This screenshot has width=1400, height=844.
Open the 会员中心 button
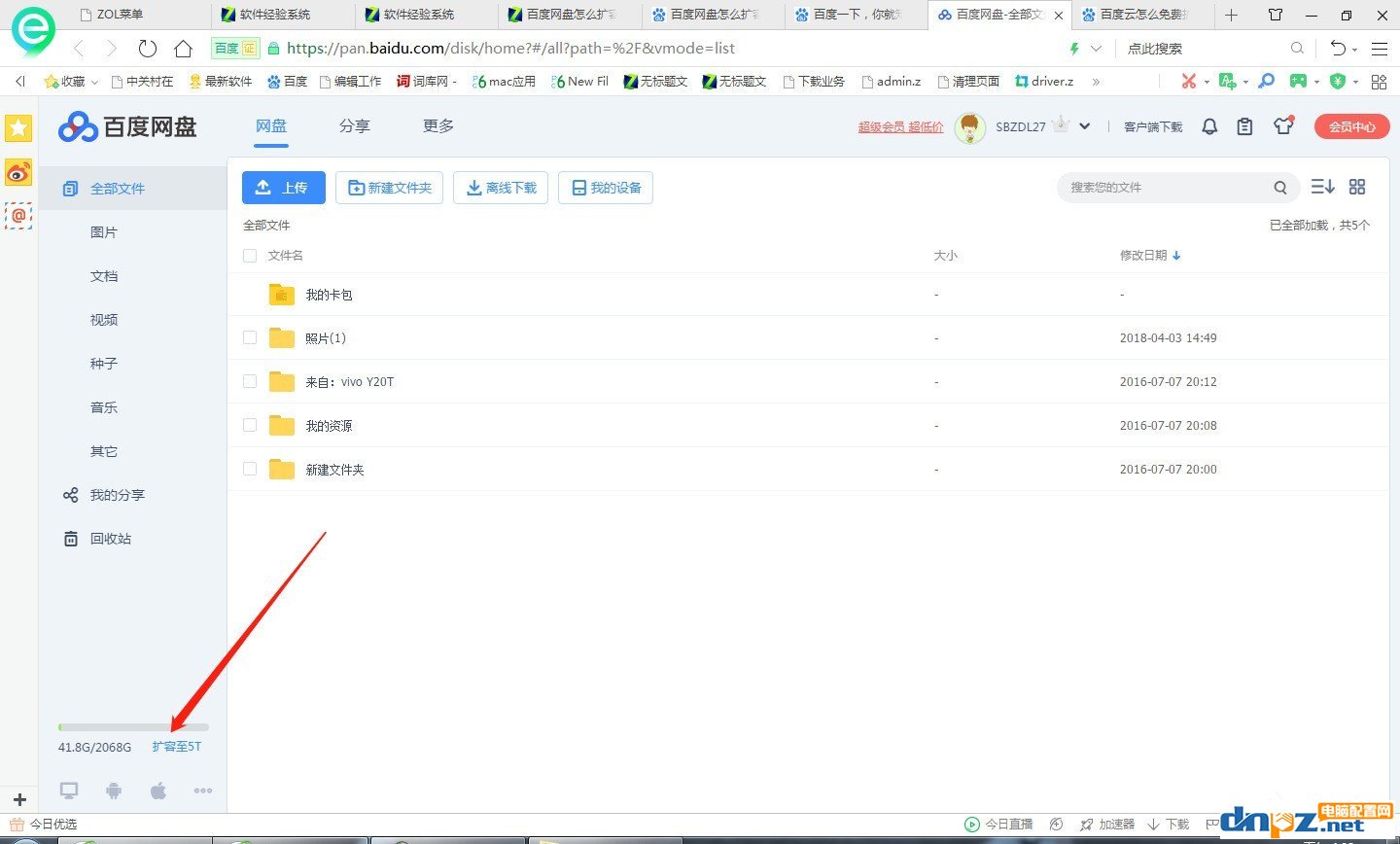click(1351, 126)
